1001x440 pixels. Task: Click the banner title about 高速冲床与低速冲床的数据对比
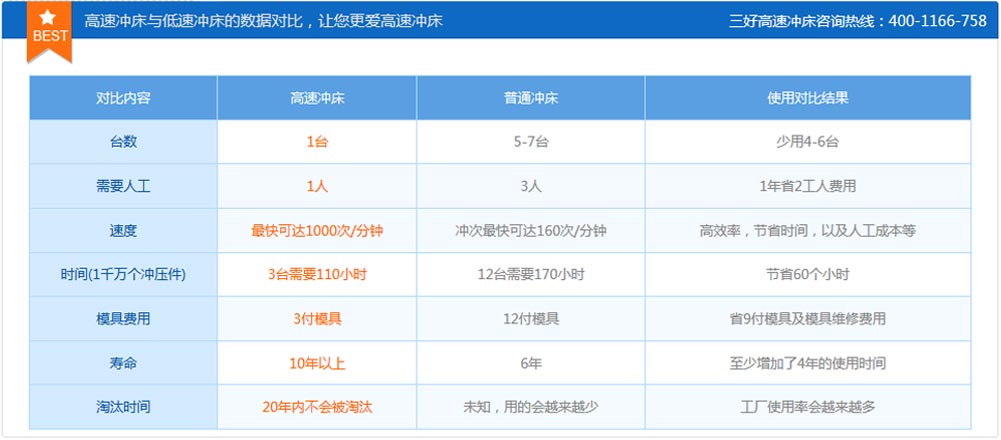point(264,21)
